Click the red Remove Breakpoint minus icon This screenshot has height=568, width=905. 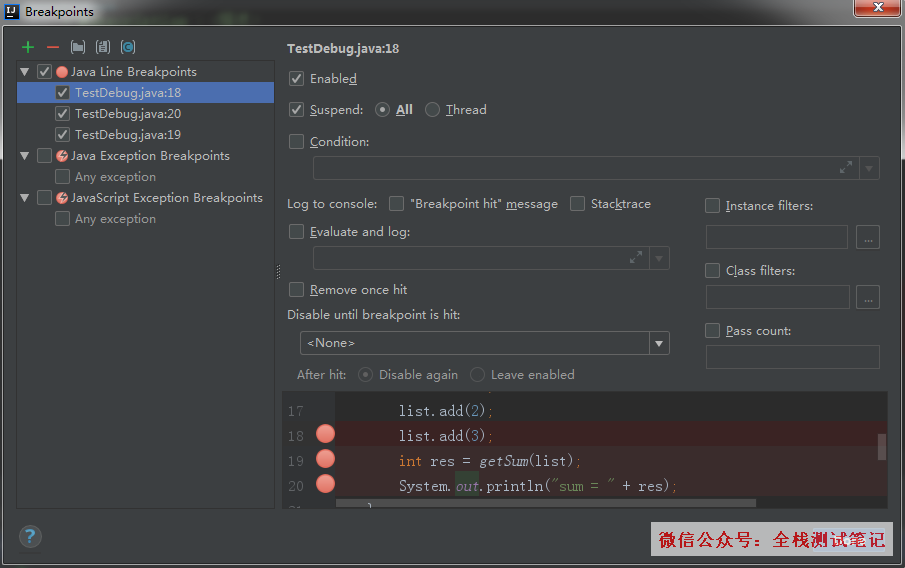(53, 47)
